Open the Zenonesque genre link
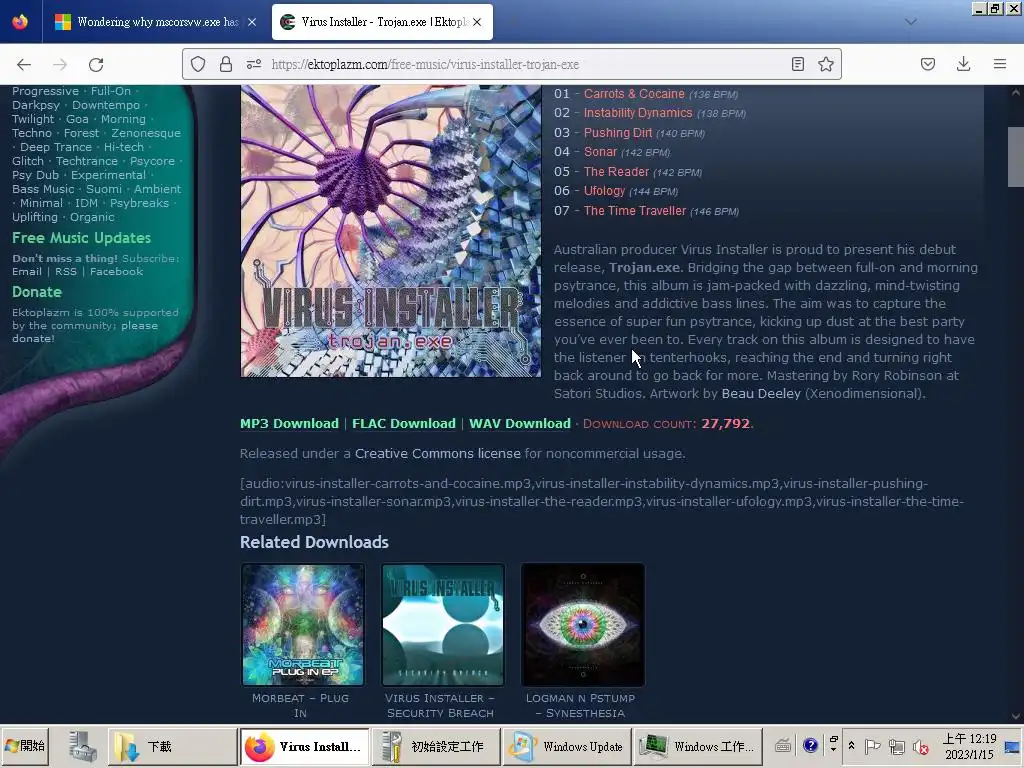This screenshot has height=768, width=1024. [x=146, y=133]
